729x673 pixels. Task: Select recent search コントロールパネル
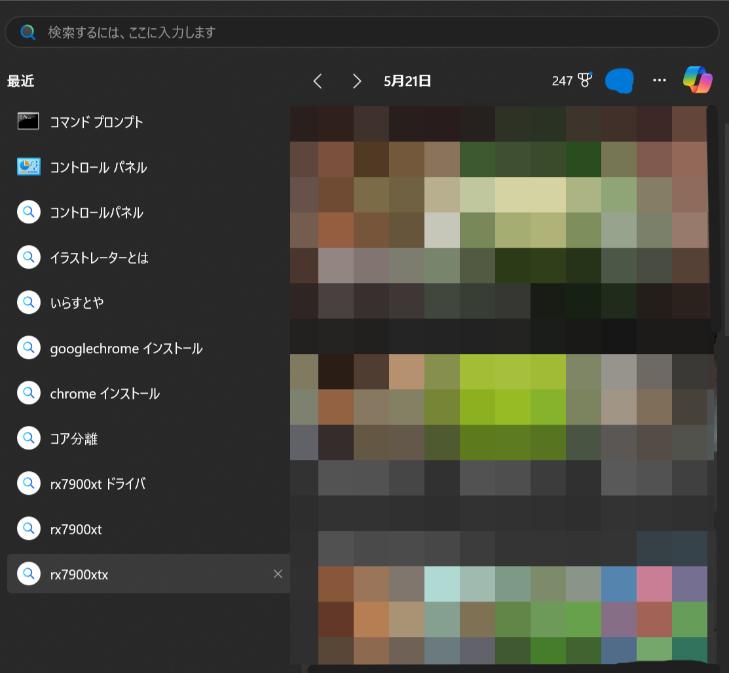148,212
